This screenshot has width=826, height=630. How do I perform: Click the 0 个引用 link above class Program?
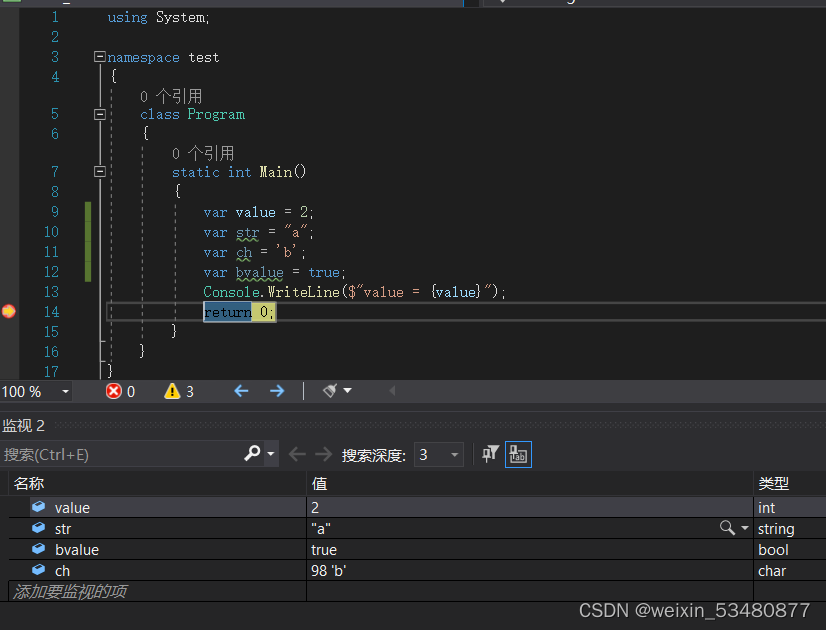171,96
